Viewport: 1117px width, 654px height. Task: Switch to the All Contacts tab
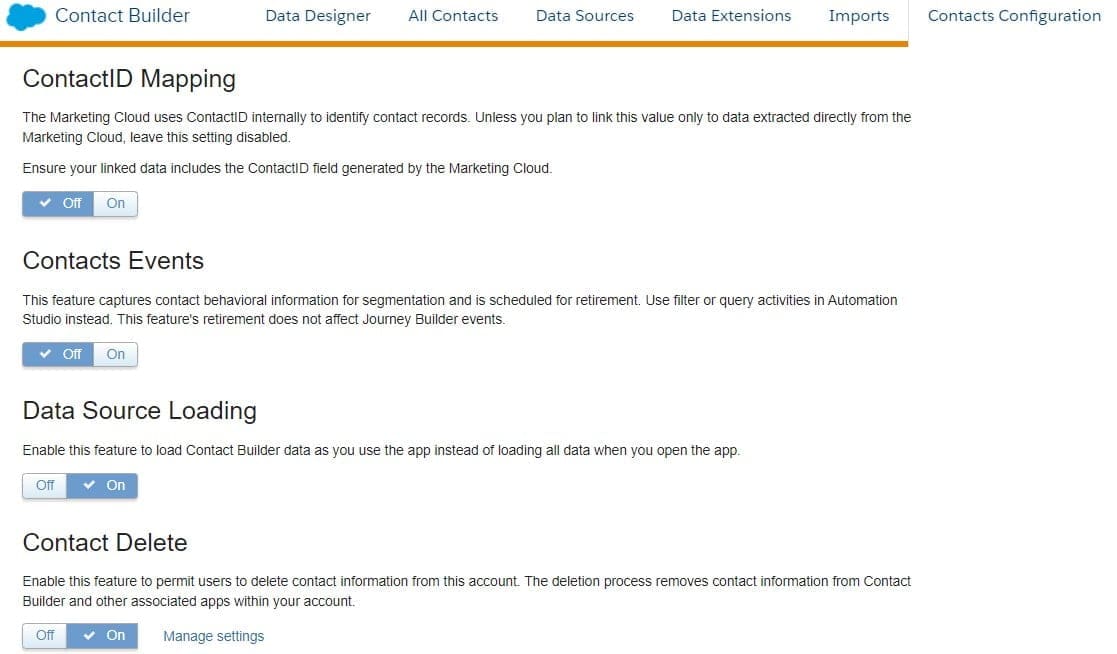point(453,16)
